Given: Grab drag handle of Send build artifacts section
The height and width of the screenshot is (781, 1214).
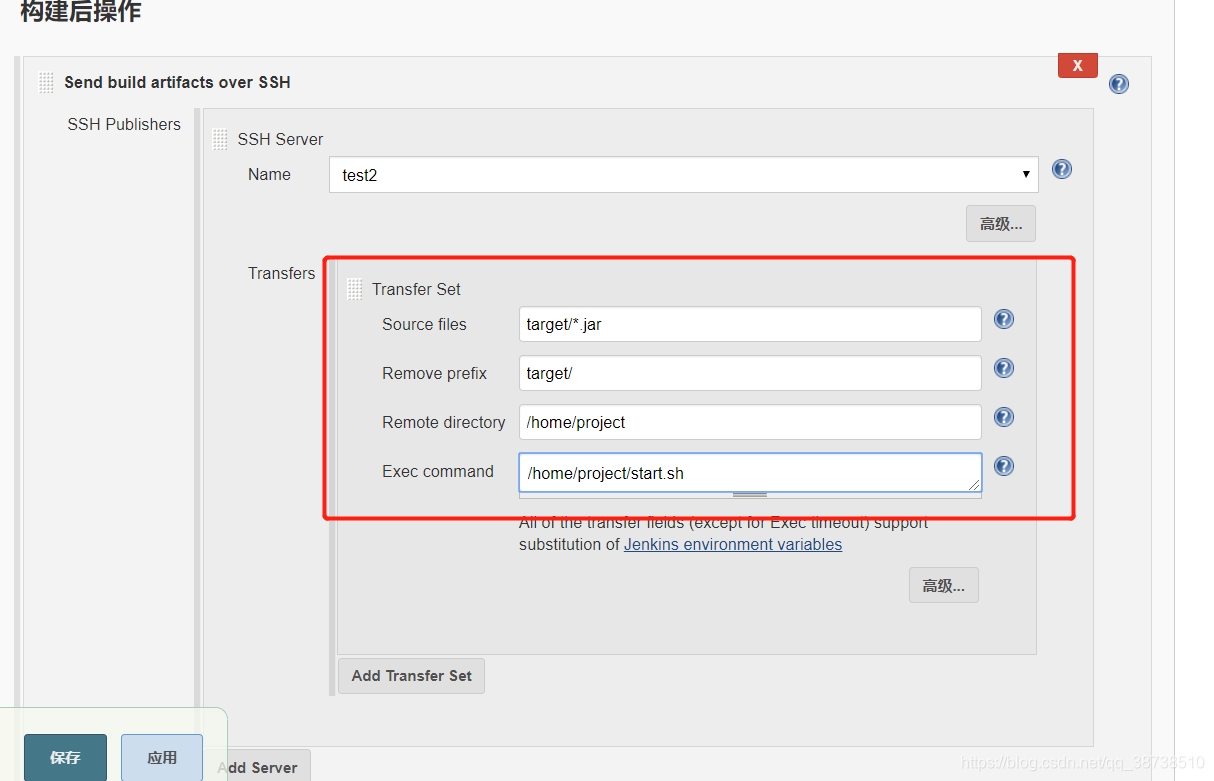Looking at the screenshot, I should pyautogui.click(x=46, y=82).
